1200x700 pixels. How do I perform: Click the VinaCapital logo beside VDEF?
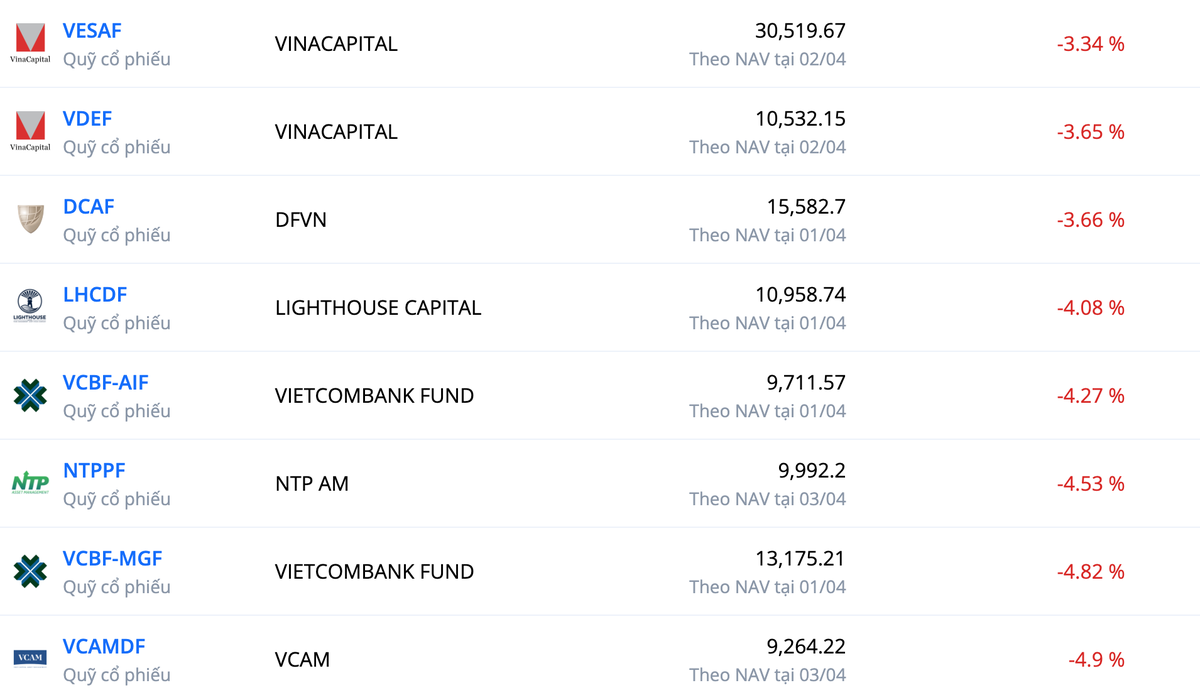30,132
